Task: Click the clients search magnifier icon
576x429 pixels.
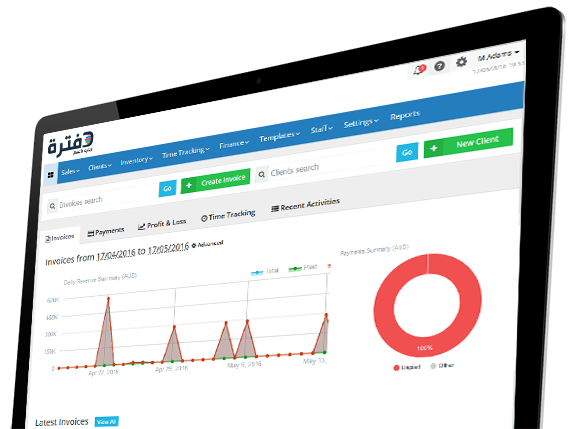Action: point(262,174)
